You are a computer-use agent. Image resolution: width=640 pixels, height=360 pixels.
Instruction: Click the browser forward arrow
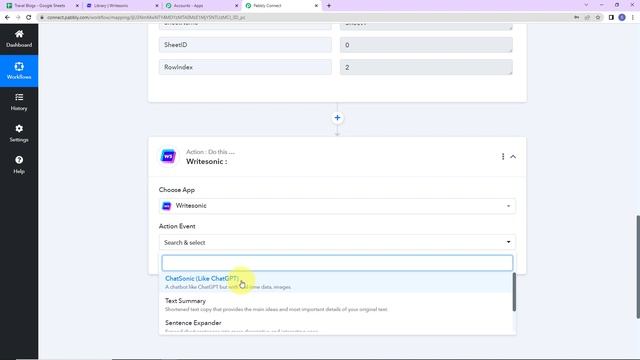[x=18, y=18]
